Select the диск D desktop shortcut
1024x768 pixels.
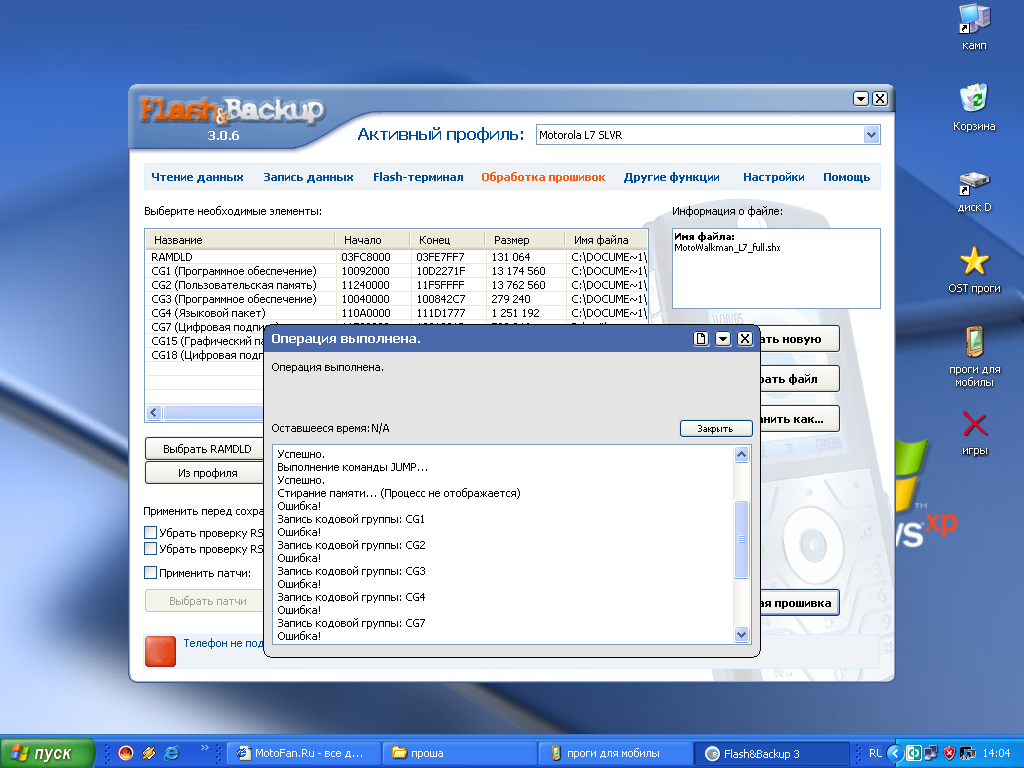point(974,191)
